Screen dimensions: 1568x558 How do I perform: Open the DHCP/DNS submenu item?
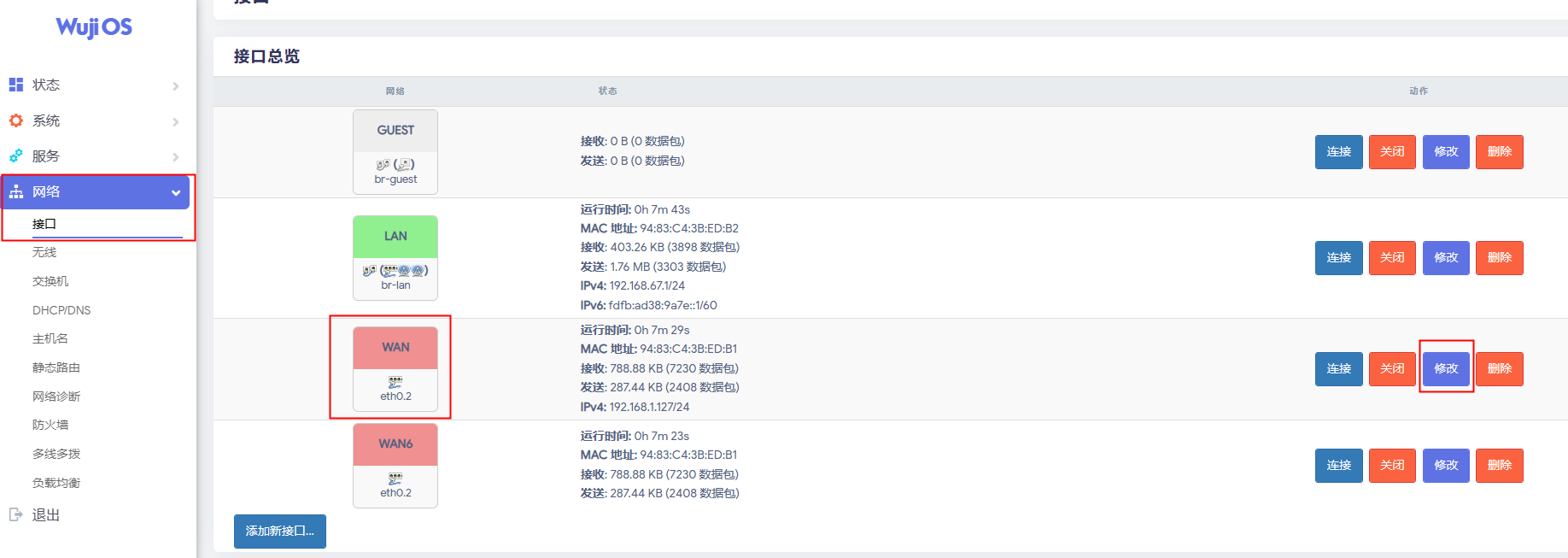[x=61, y=310]
